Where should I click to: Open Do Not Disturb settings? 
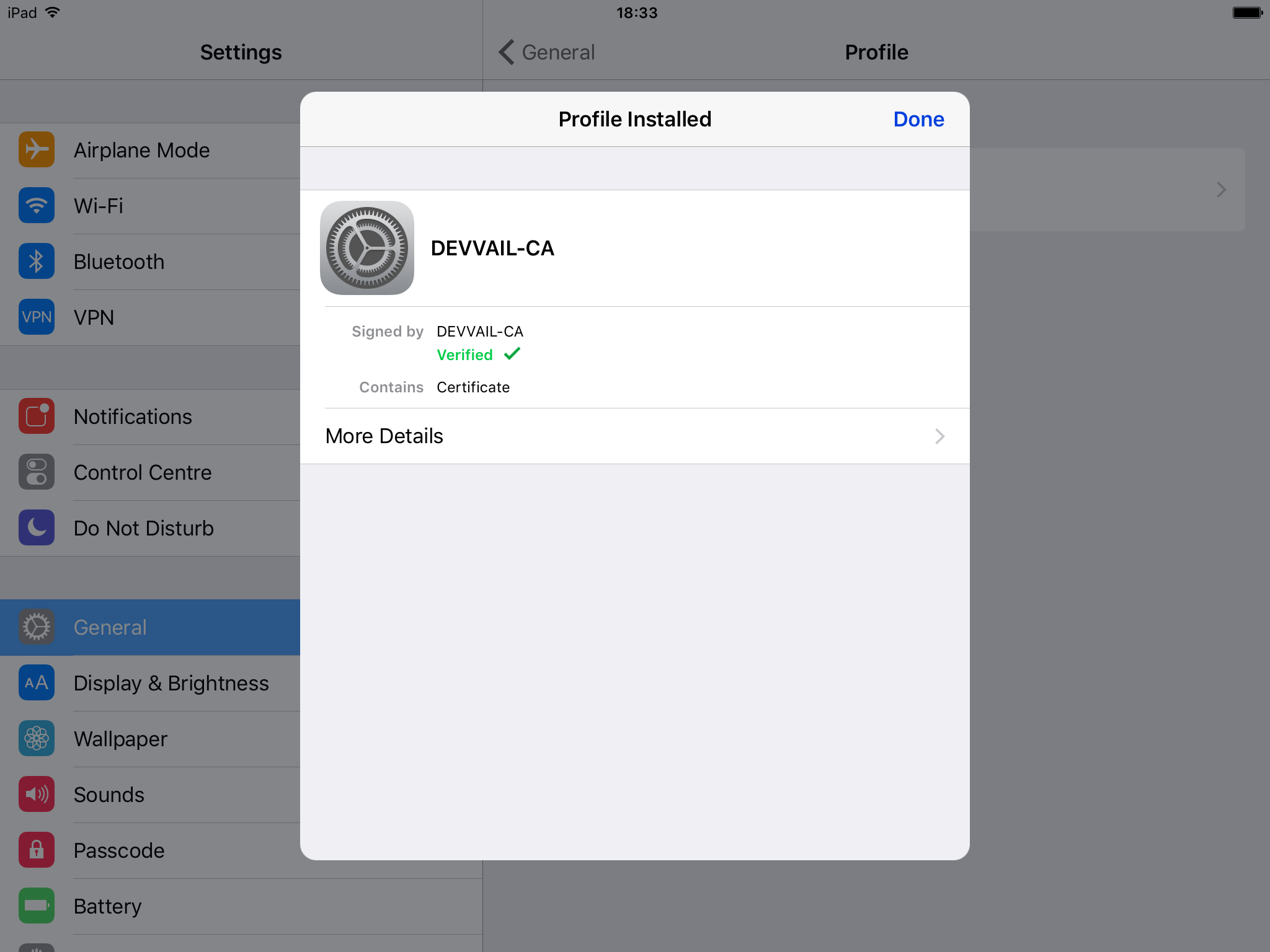click(150, 529)
